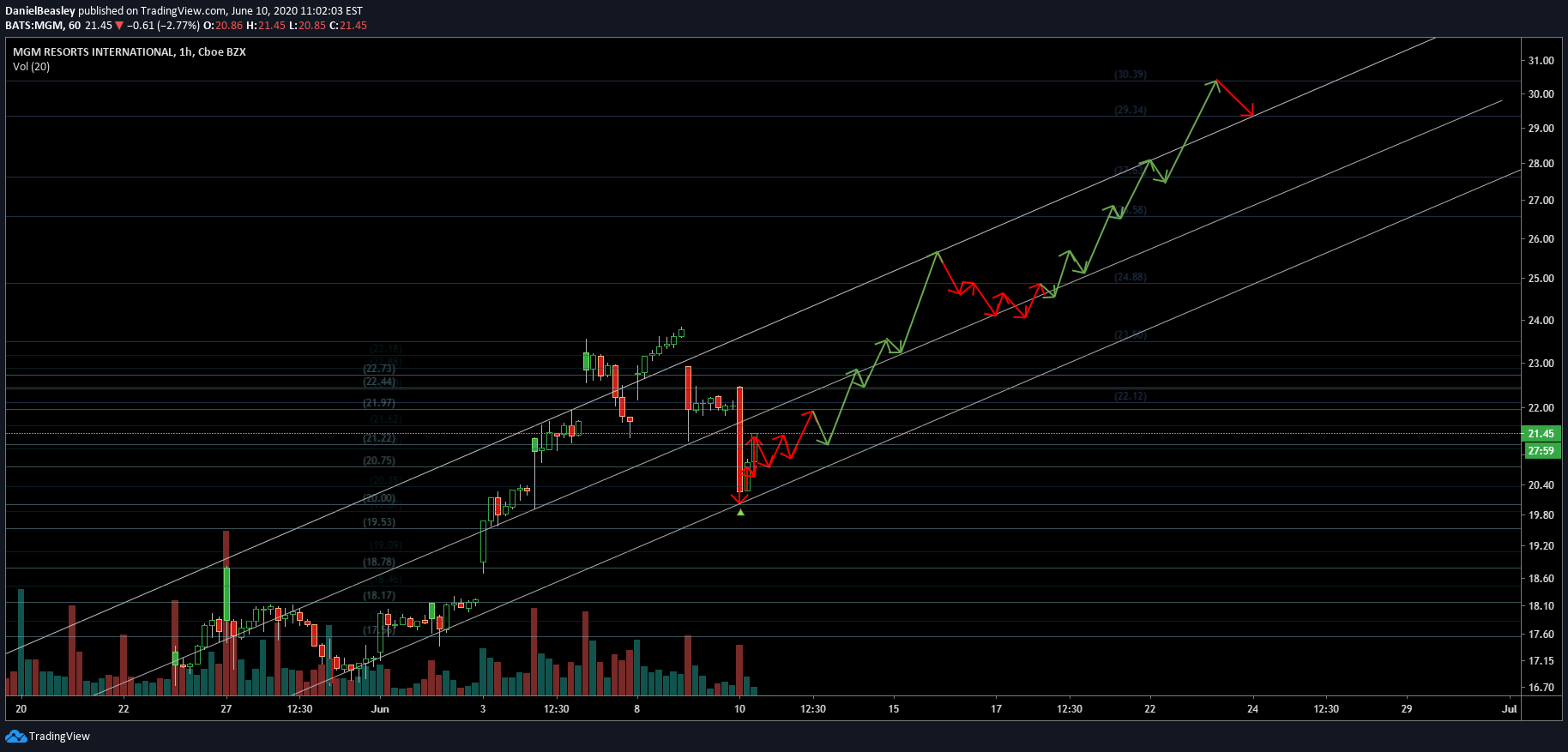Click the 29.00 price axis label
Screen dimensions: 1568x752
[1541, 129]
